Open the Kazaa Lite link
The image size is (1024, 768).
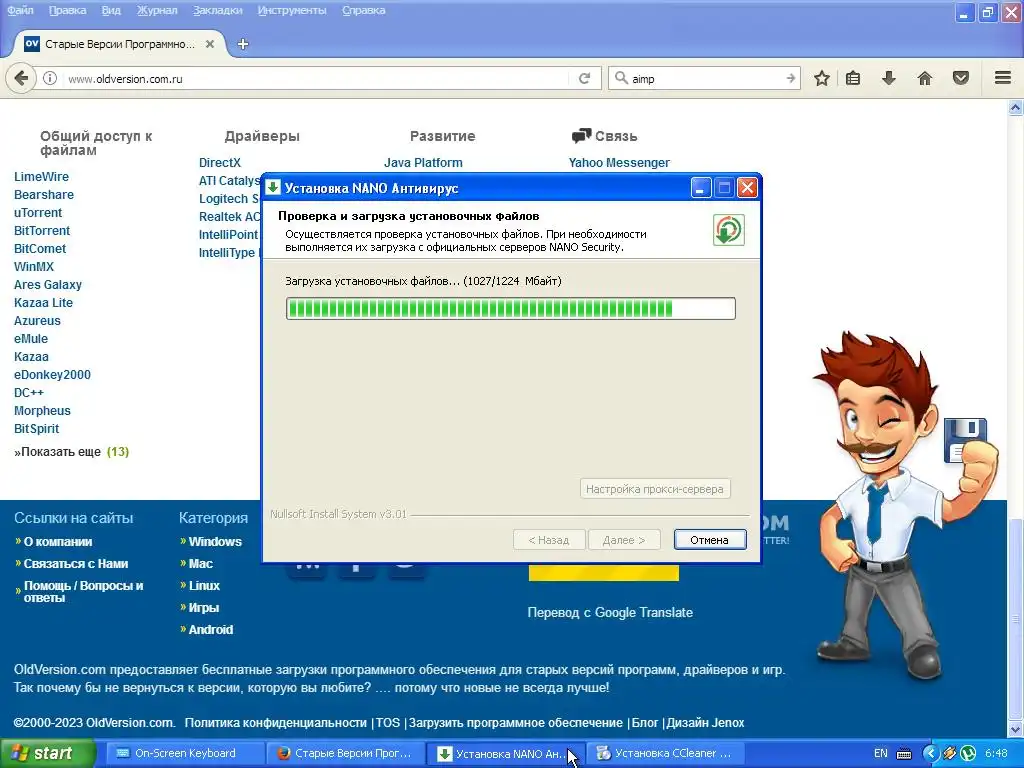(x=43, y=303)
